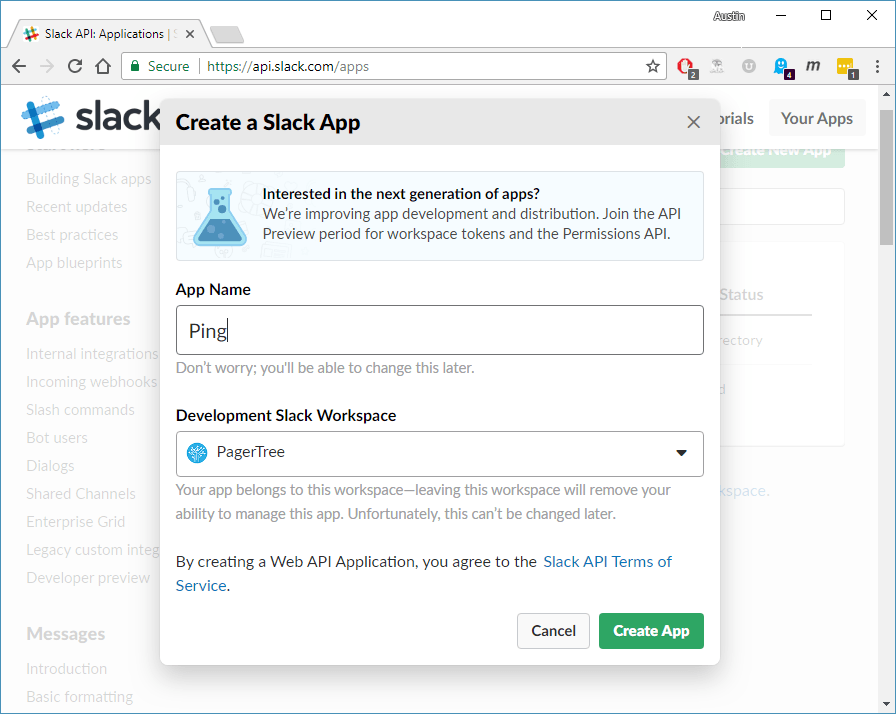The height and width of the screenshot is (714, 896).
Task: Open the gray palm tree extension icon
Action: [x=717, y=66]
